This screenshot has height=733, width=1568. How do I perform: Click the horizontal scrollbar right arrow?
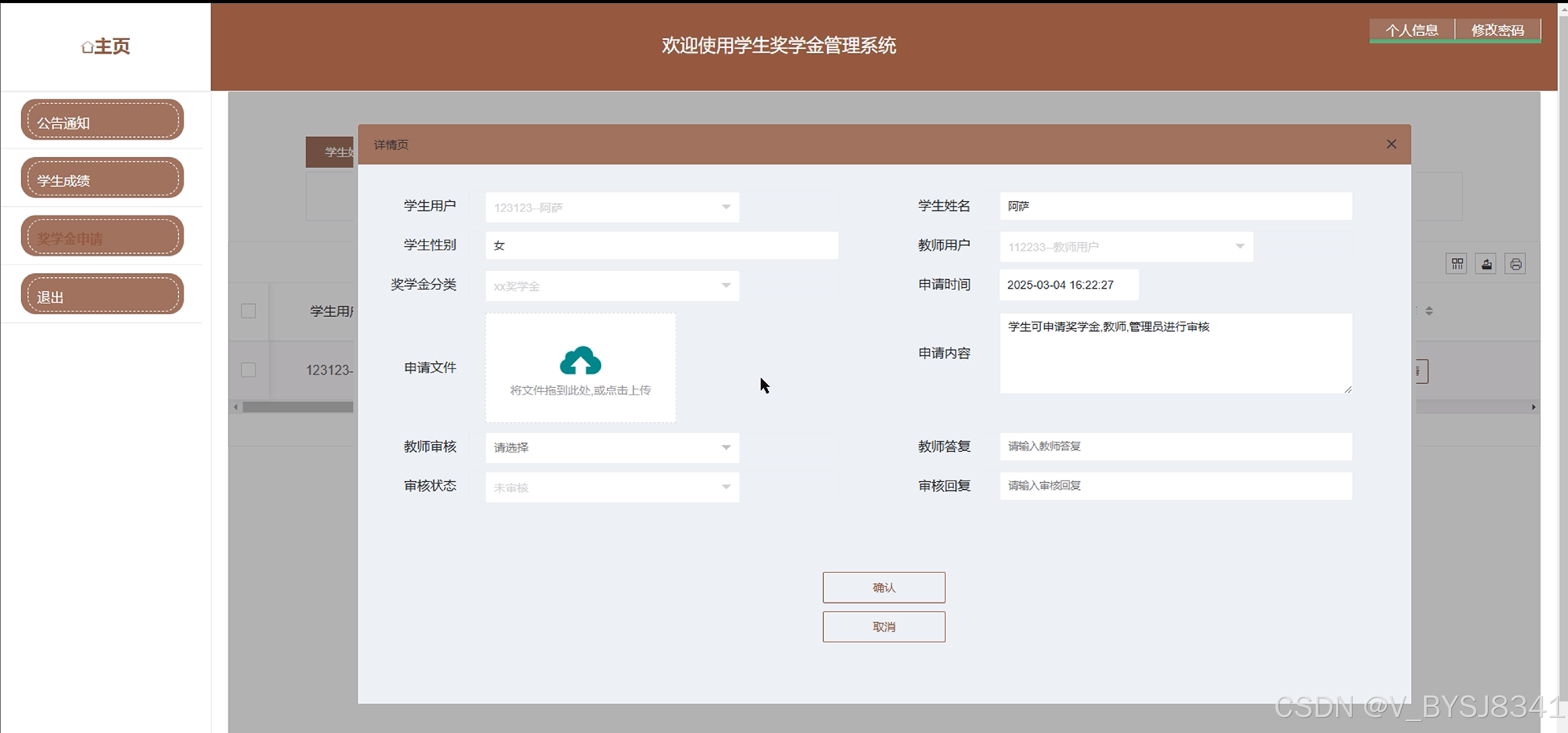coord(1533,407)
